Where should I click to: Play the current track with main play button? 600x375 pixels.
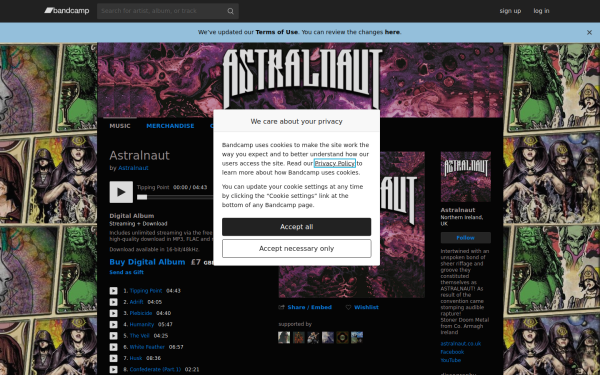click(121, 192)
